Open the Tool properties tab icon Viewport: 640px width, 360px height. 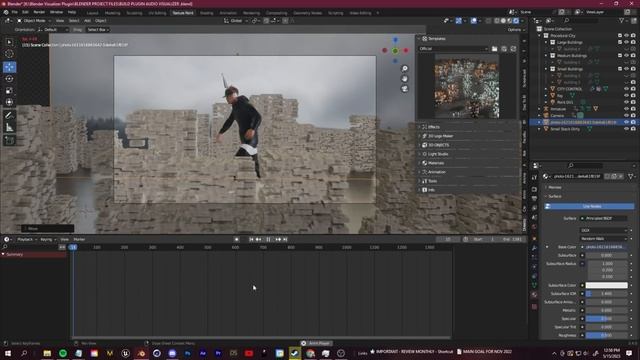534,178
